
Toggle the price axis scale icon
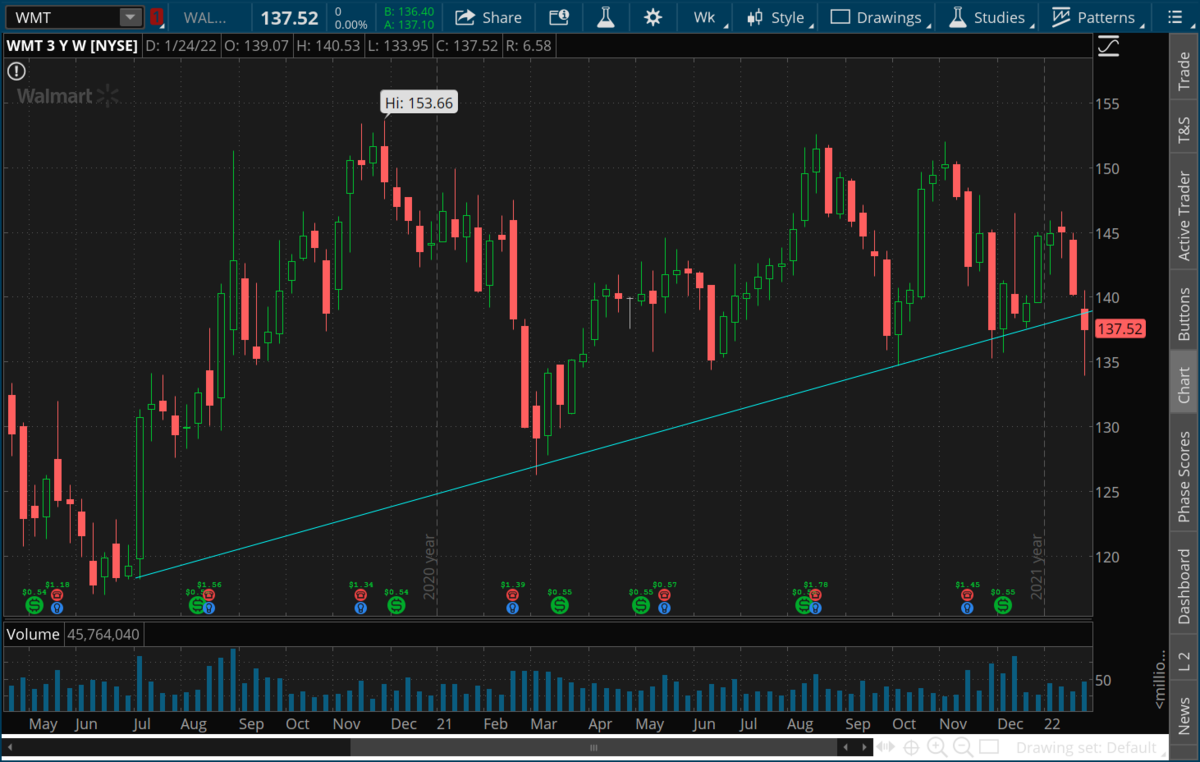click(x=1107, y=45)
